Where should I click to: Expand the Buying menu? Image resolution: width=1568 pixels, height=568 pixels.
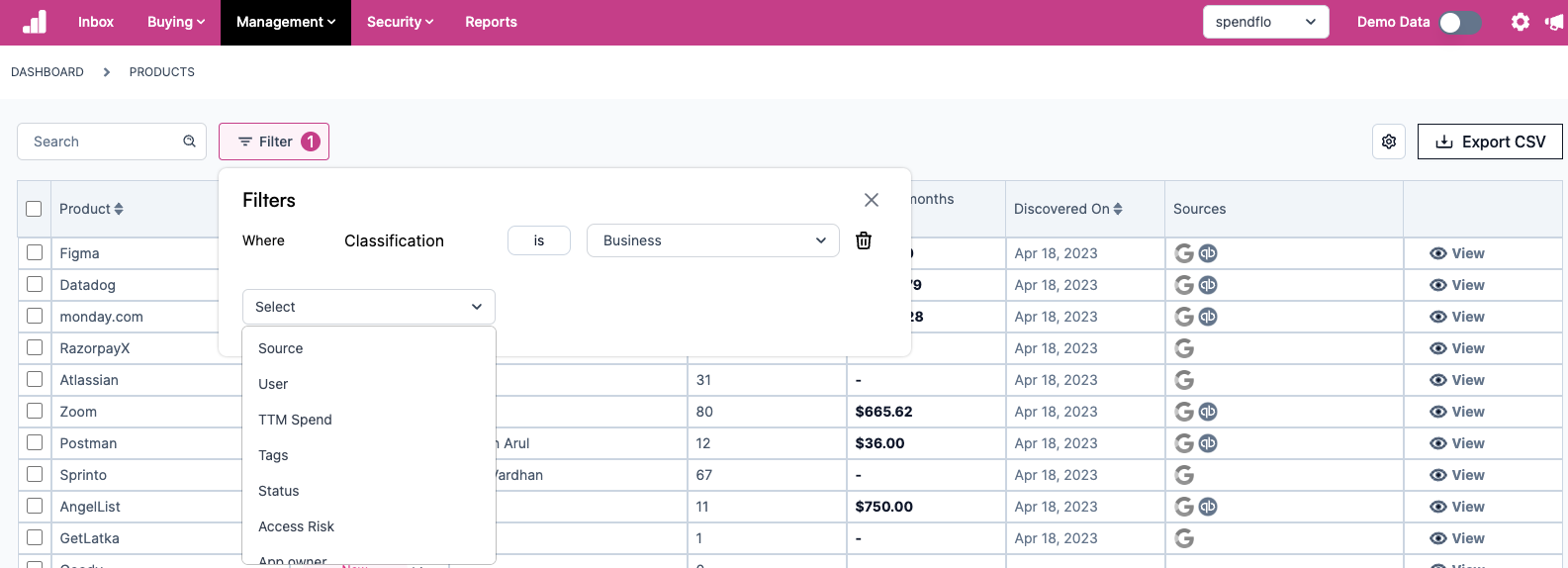click(176, 22)
